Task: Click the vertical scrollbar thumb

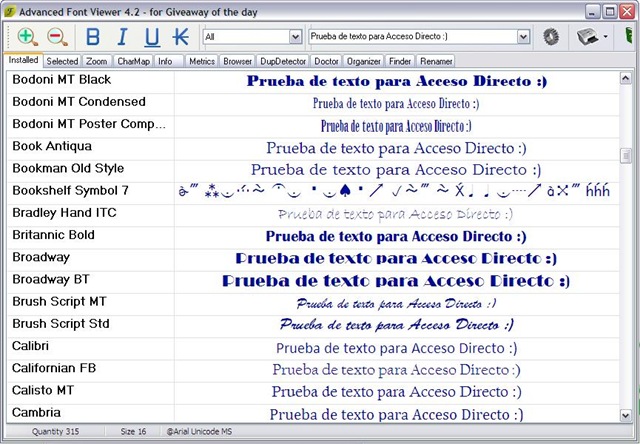Action: 625,155
